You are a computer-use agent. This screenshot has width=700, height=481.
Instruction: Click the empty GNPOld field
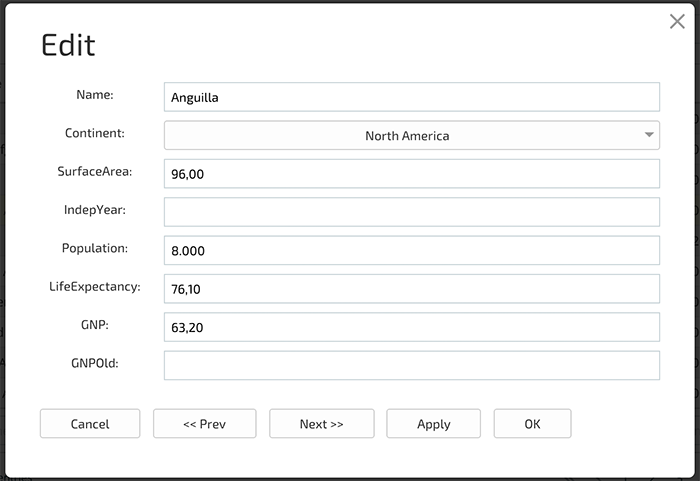pos(412,365)
